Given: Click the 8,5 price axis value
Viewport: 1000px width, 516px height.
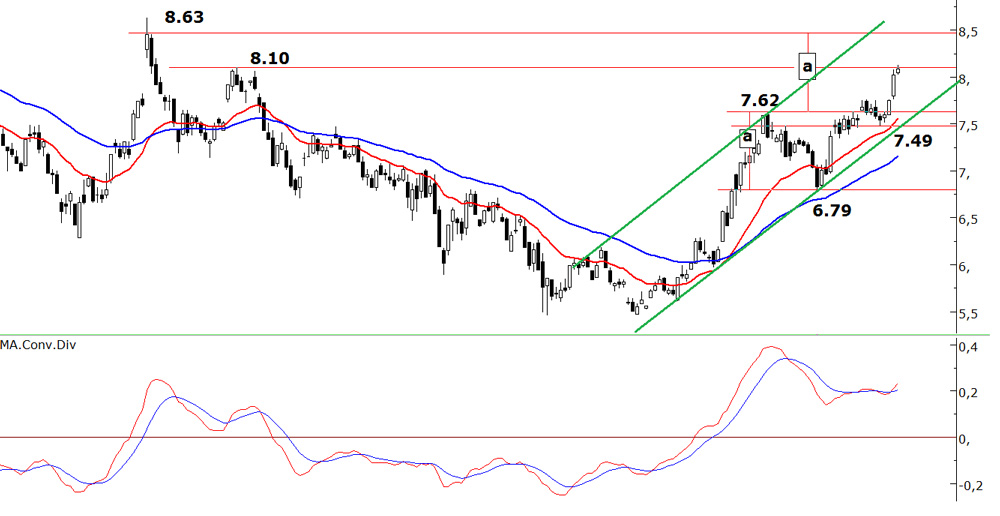Looking at the screenshot, I should [968, 31].
